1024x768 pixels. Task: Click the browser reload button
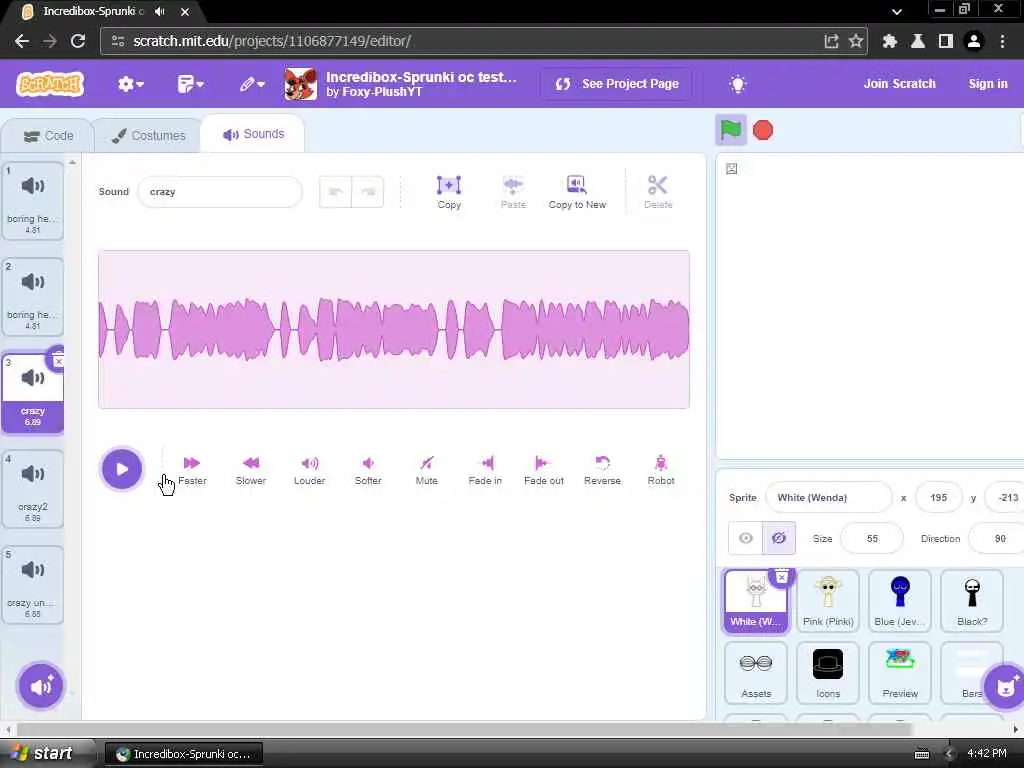point(78,41)
